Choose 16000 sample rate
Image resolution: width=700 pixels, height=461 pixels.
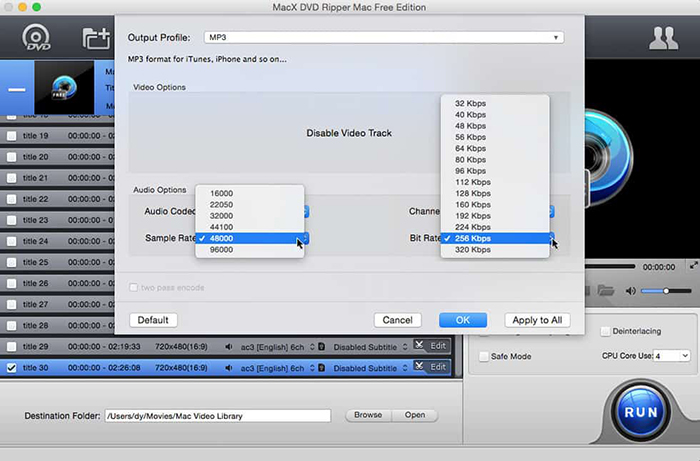(x=250, y=193)
